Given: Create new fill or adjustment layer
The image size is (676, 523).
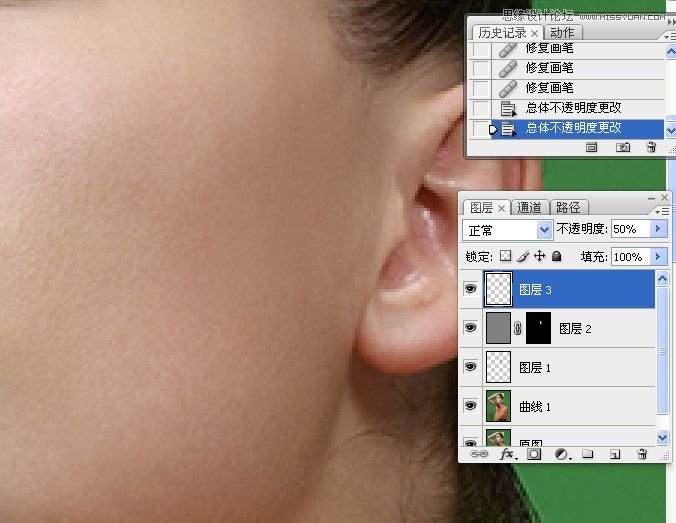Looking at the screenshot, I should [562, 454].
